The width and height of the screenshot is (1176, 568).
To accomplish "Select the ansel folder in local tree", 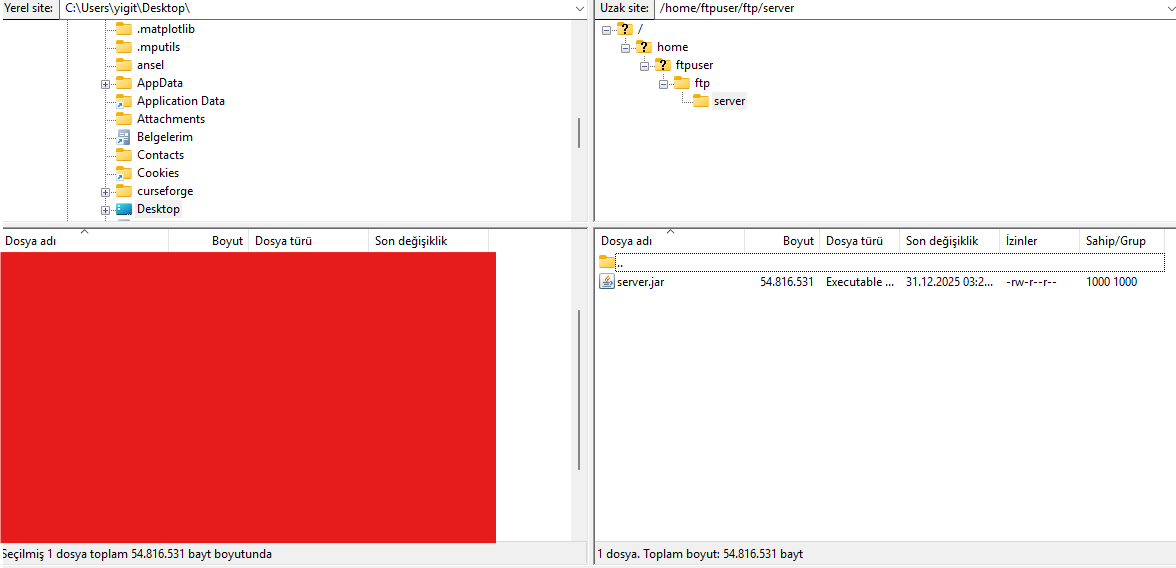I will point(150,65).
